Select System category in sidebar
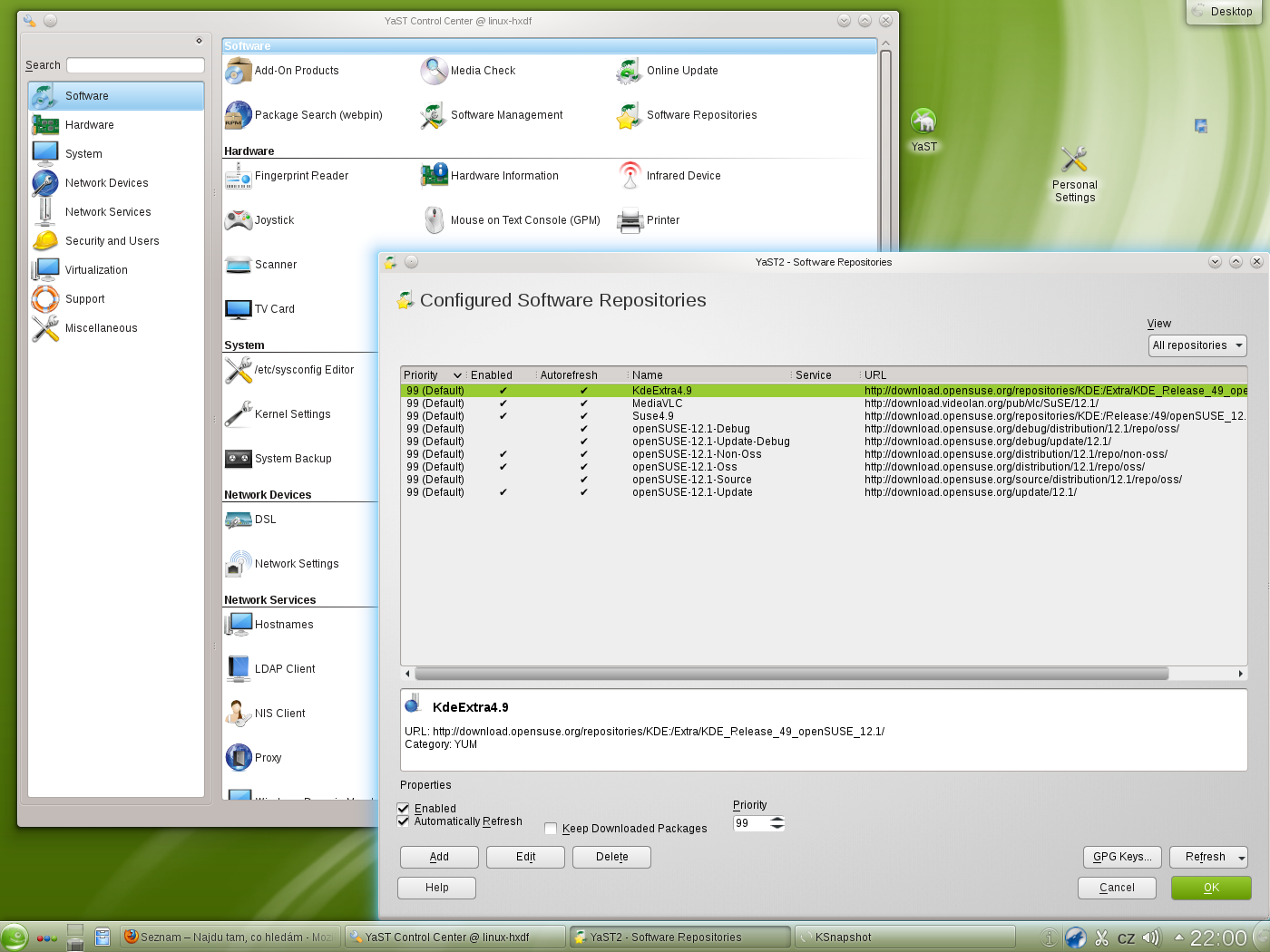This screenshot has width=1270, height=952. pos(116,154)
